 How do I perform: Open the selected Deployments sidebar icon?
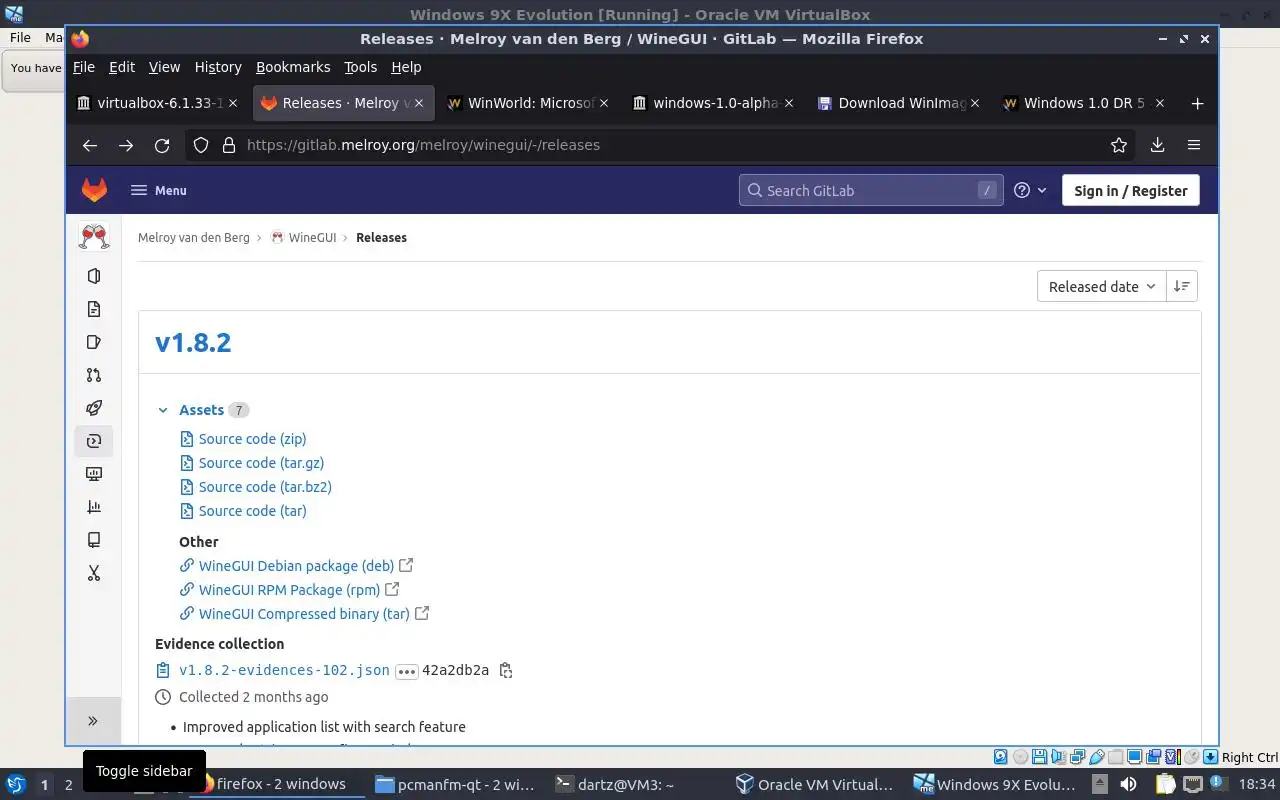click(x=94, y=441)
